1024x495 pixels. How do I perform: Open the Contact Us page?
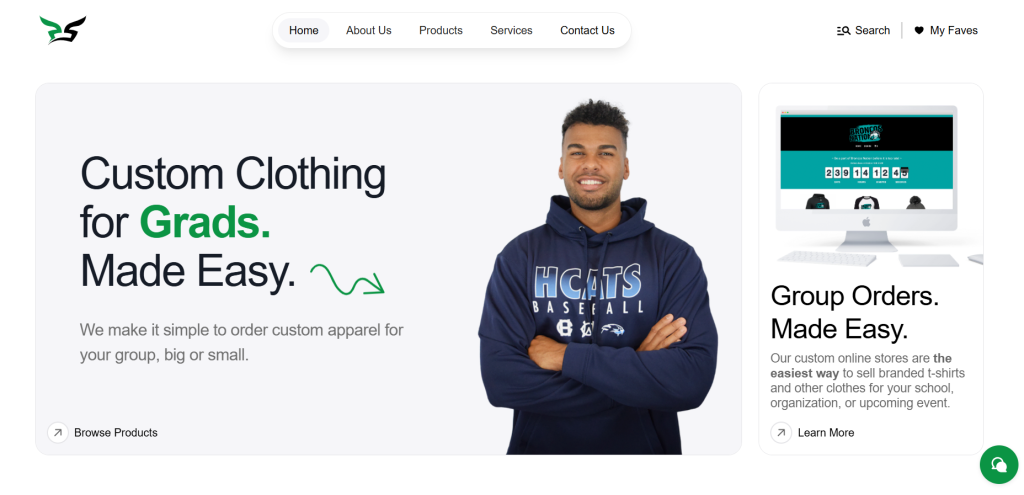coord(587,31)
